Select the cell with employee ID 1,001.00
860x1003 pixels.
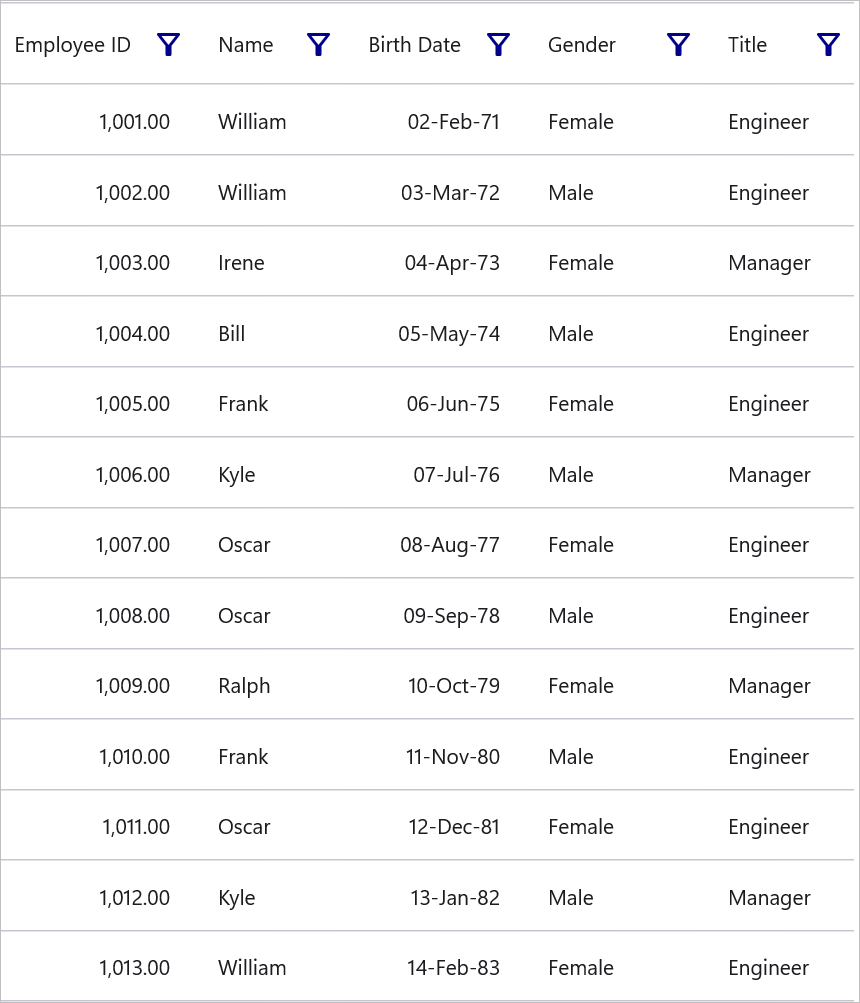(x=134, y=122)
